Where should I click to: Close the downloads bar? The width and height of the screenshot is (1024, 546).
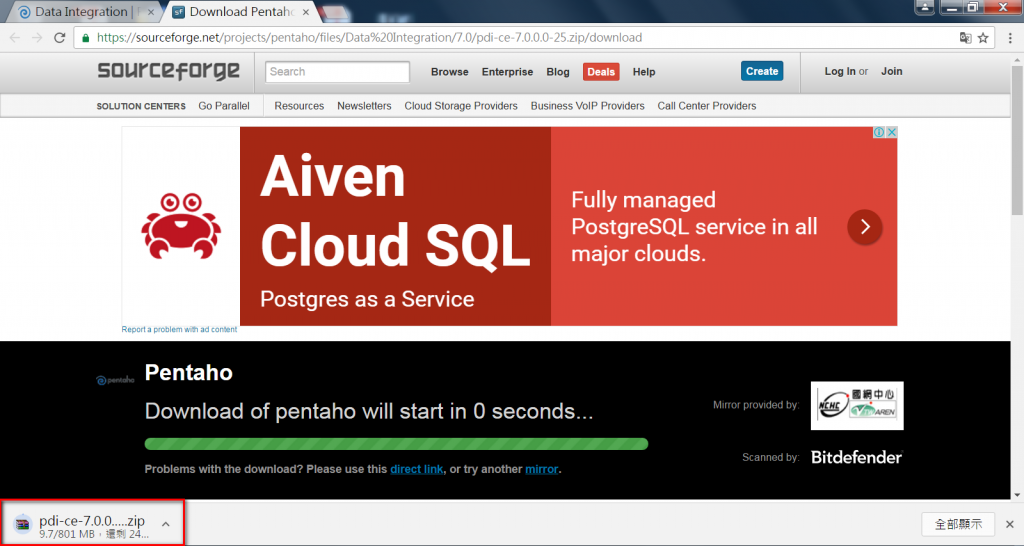point(1010,524)
